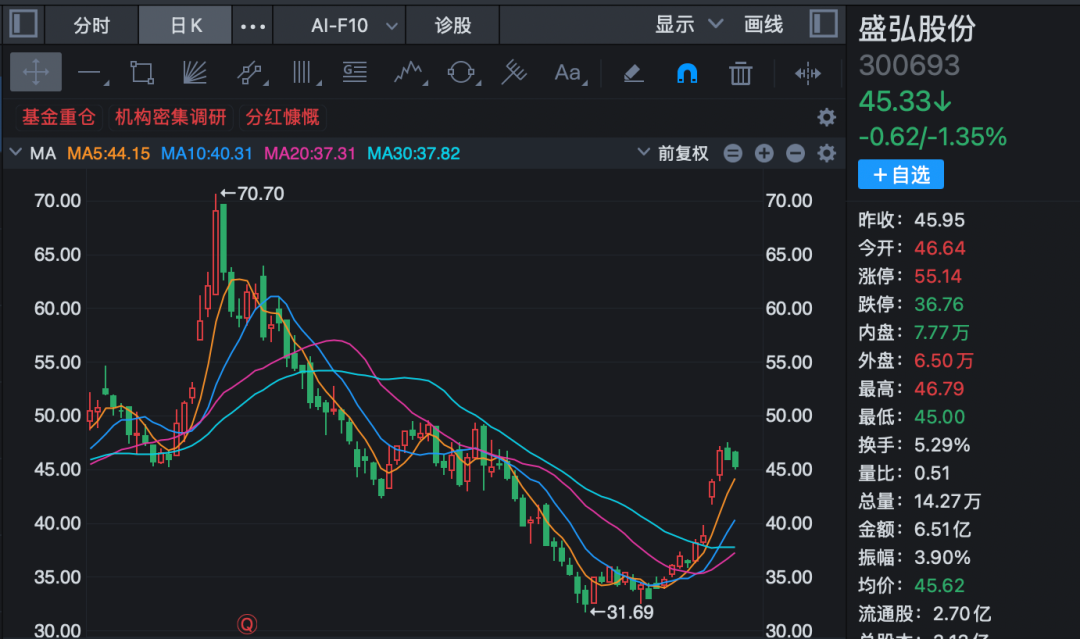
Task: Click the stock code 300693
Action: pos(909,65)
